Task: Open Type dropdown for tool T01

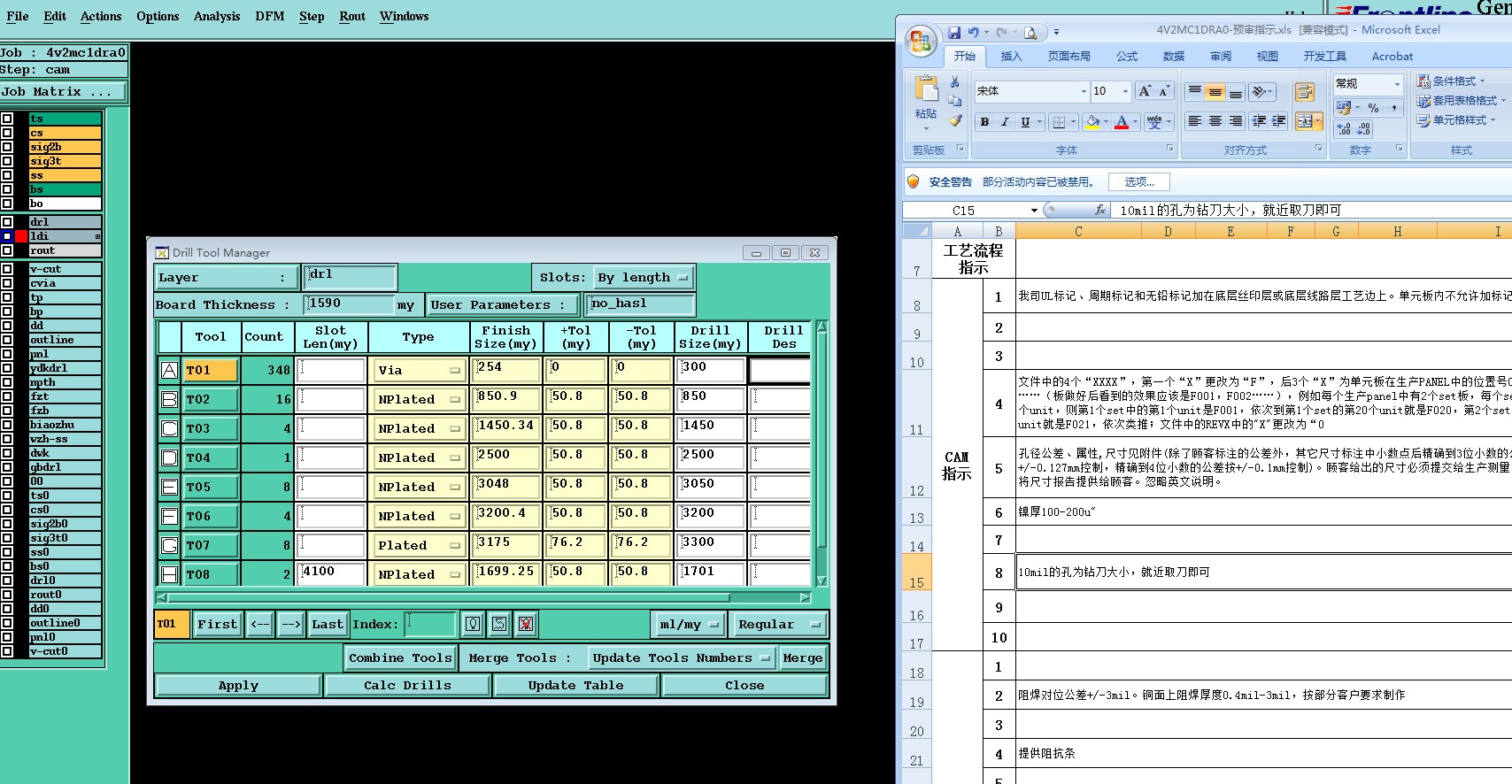Action: pos(419,370)
